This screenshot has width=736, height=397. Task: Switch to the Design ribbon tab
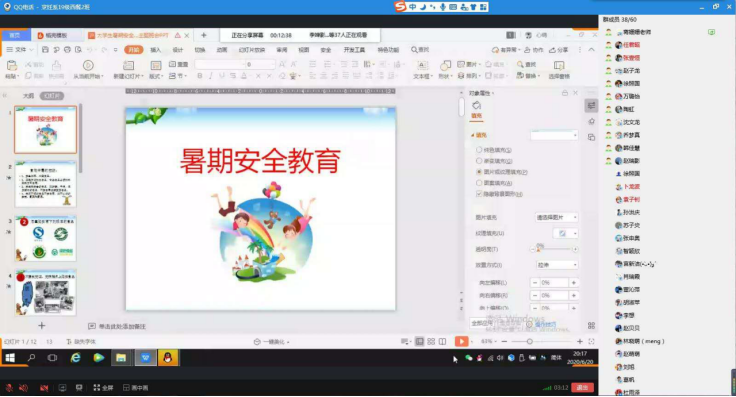pos(177,50)
